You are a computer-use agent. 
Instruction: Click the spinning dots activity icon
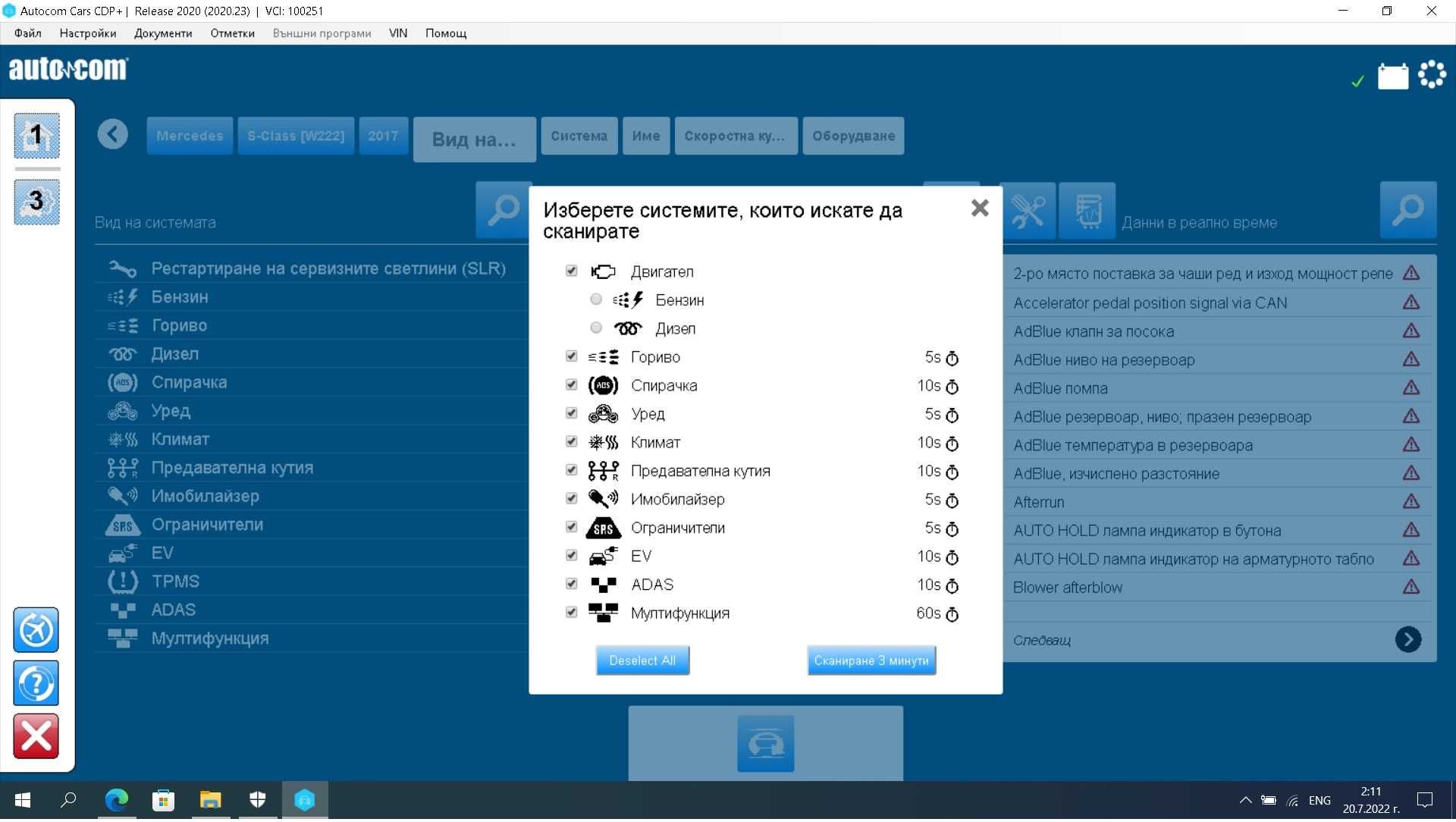pos(1432,74)
